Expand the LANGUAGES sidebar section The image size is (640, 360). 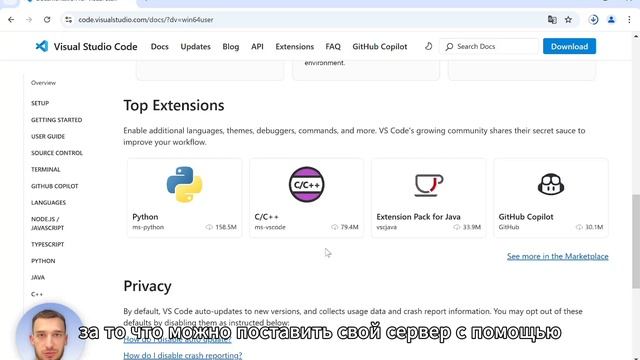(x=48, y=202)
